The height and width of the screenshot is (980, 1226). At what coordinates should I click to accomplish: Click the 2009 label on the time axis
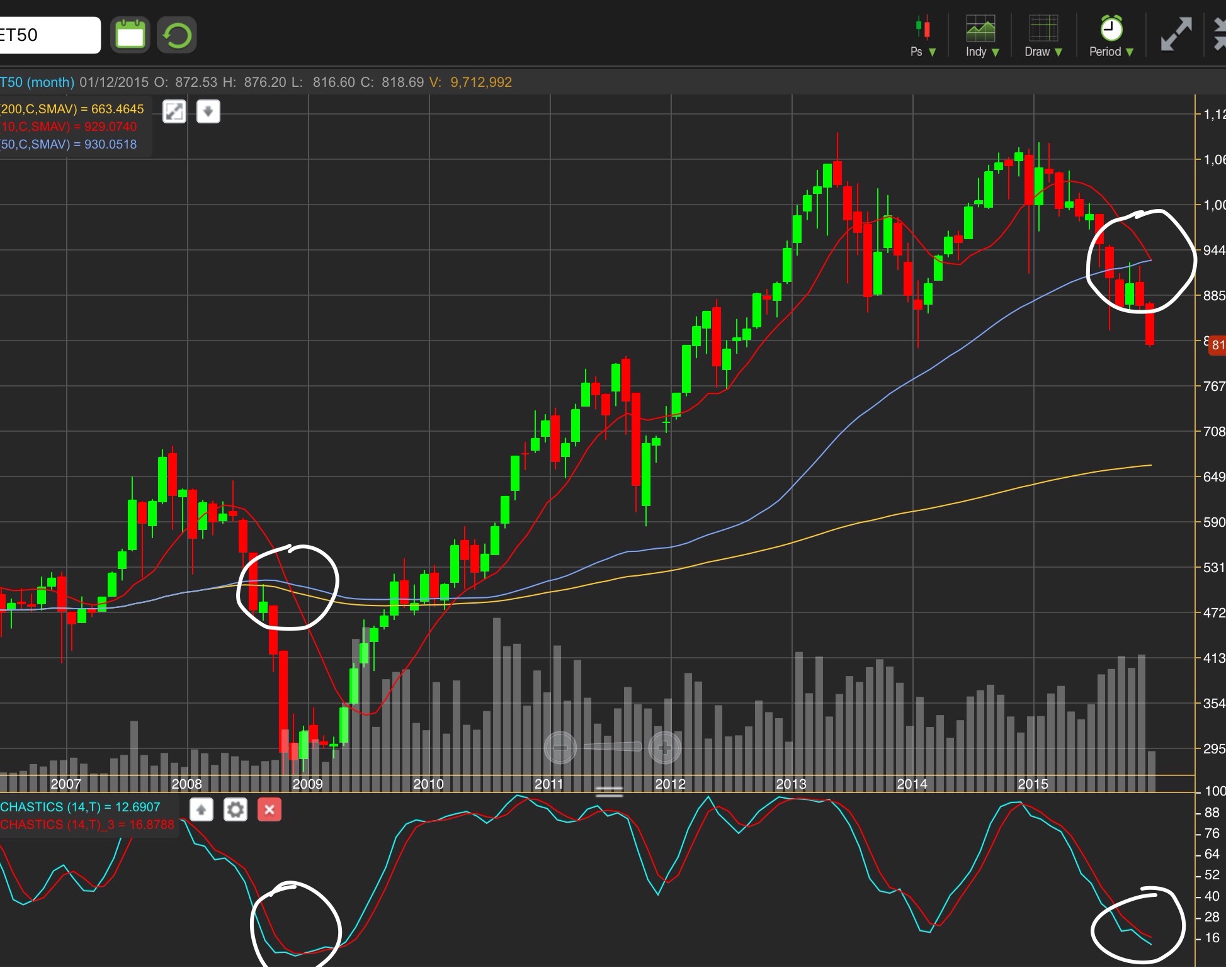[307, 784]
